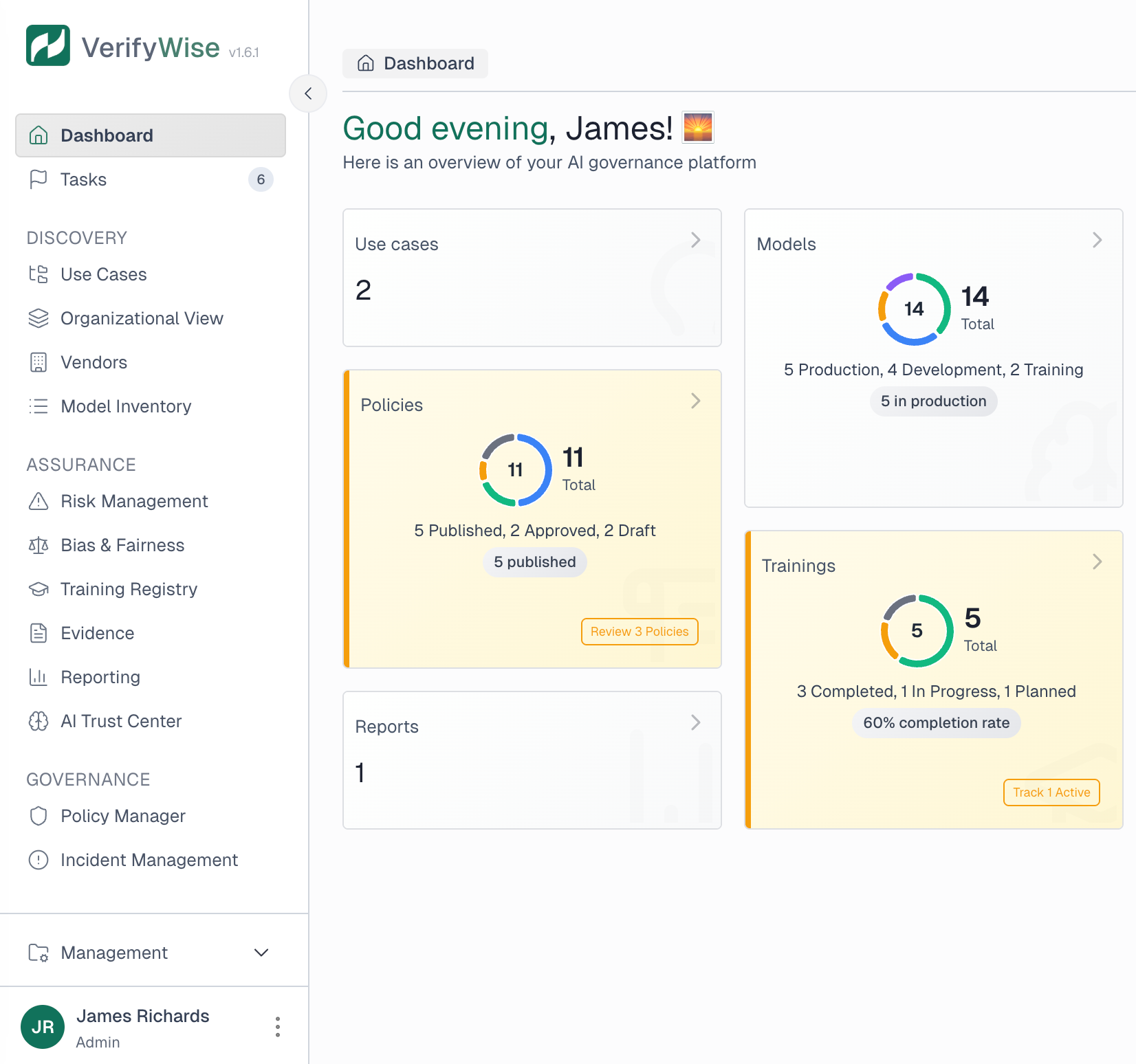The image size is (1136, 1064).
Task: Open the Dashboard breadcrumb
Action: point(415,63)
